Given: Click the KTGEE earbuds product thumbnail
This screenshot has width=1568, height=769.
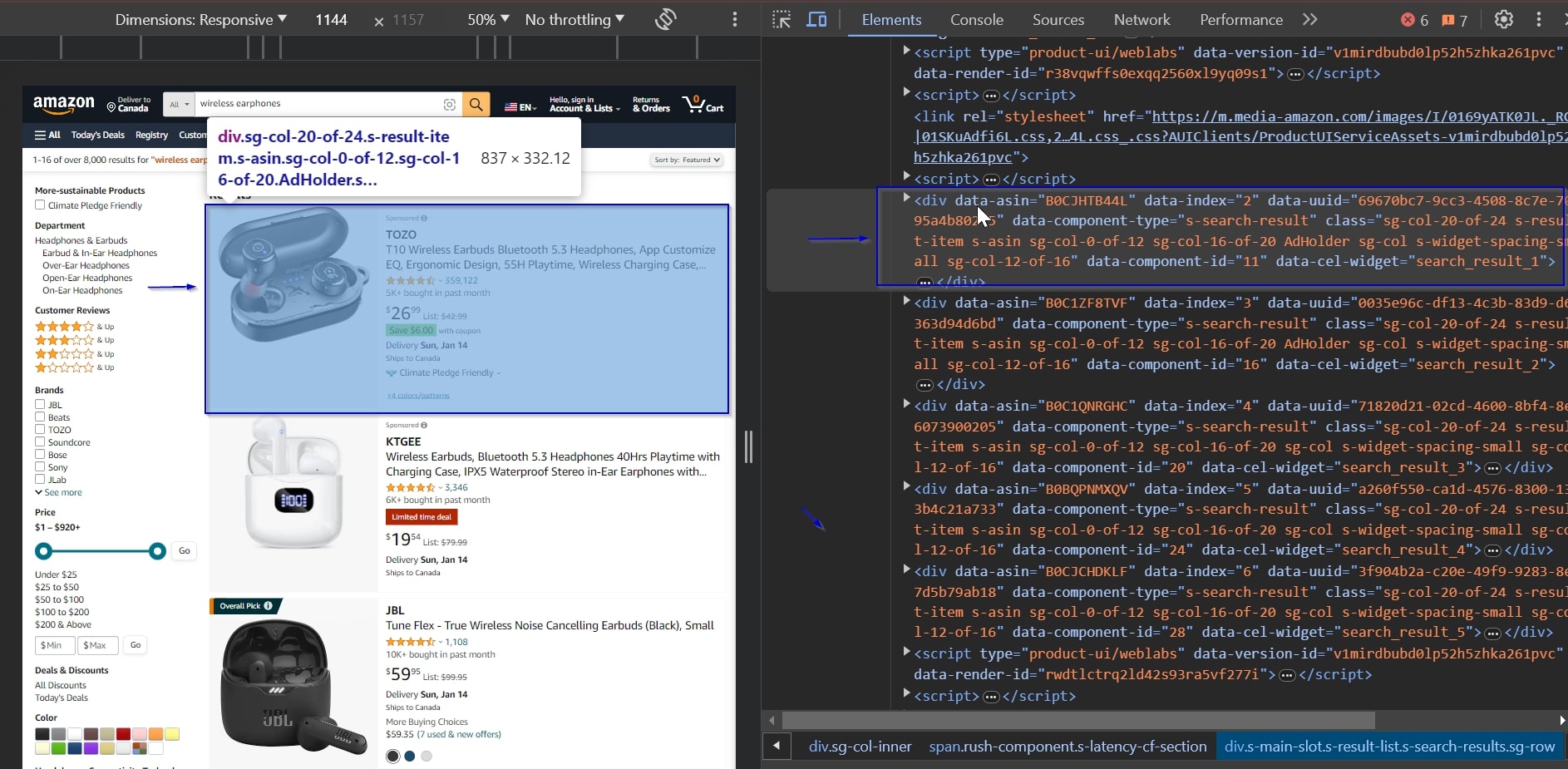Looking at the screenshot, I should 293,485.
